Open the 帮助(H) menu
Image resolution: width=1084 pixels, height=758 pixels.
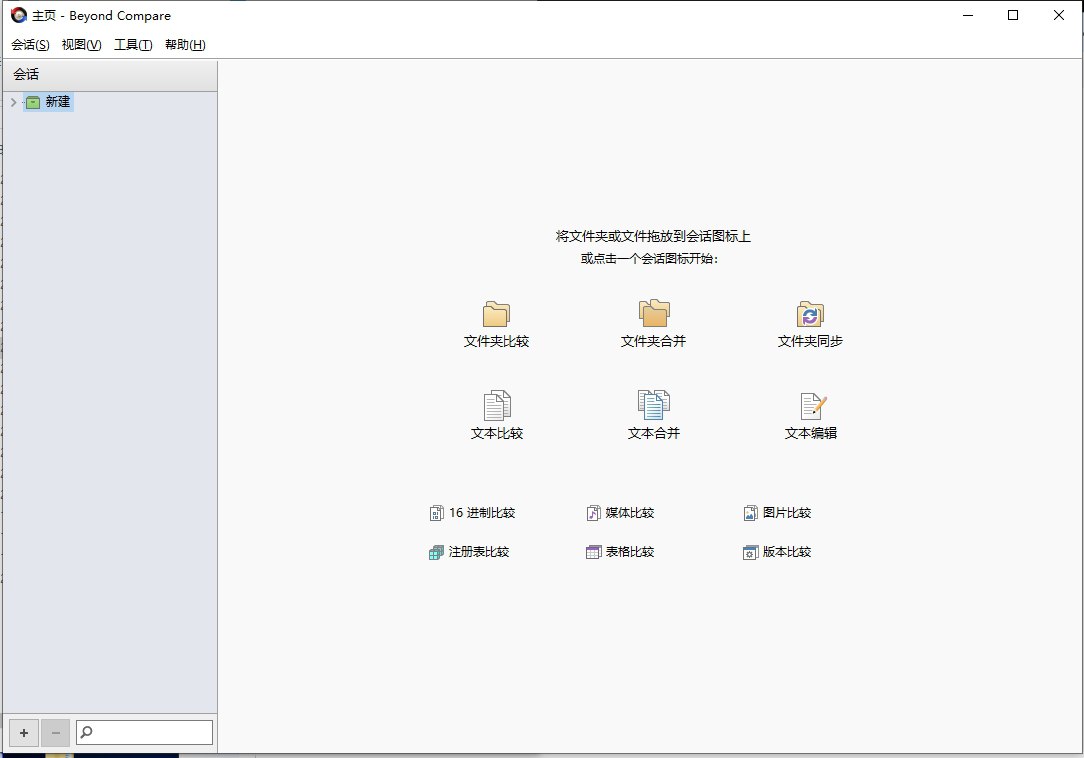(x=185, y=45)
